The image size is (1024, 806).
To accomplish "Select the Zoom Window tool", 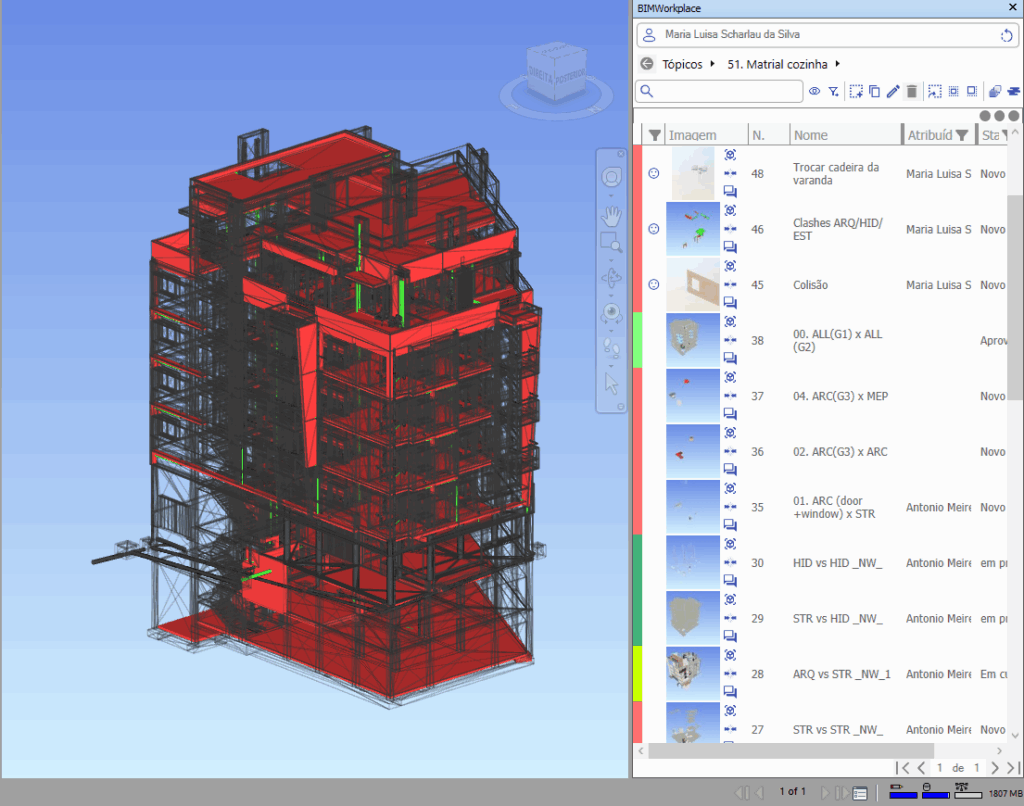I will [611, 242].
